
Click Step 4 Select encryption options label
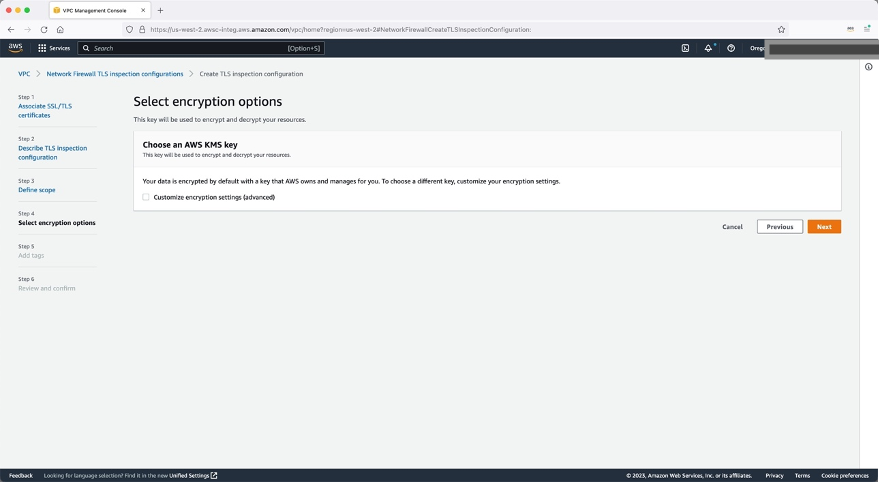click(x=57, y=223)
